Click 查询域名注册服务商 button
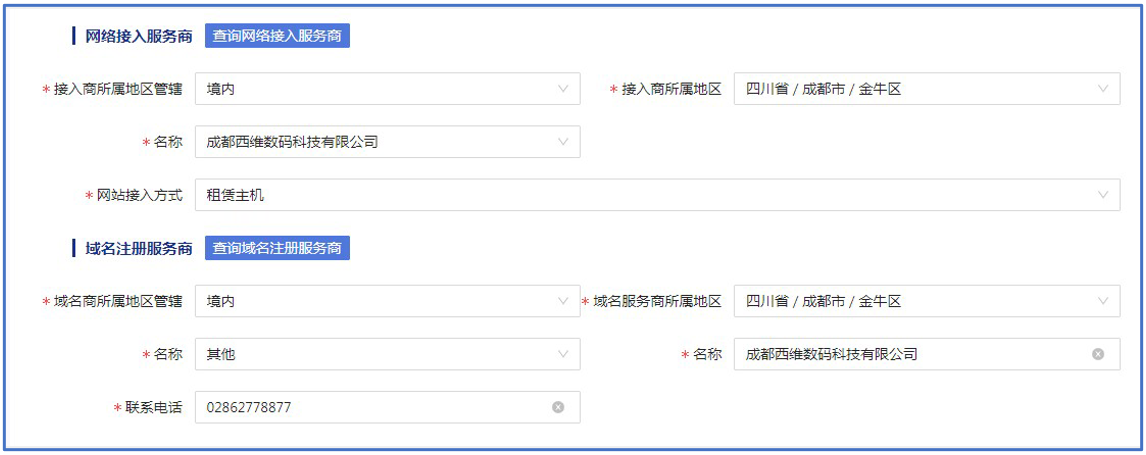 [x=277, y=248]
